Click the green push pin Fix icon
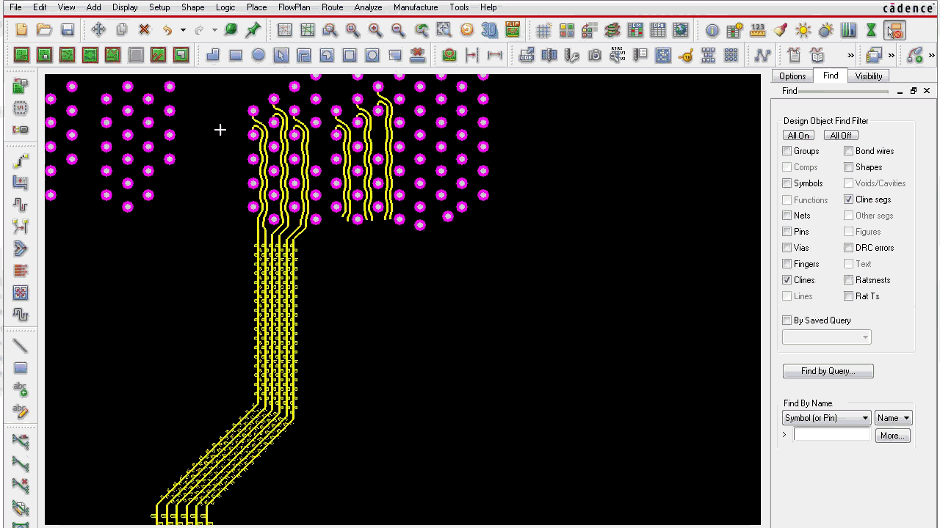Image resolution: width=940 pixels, height=528 pixels. (x=254, y=30)
